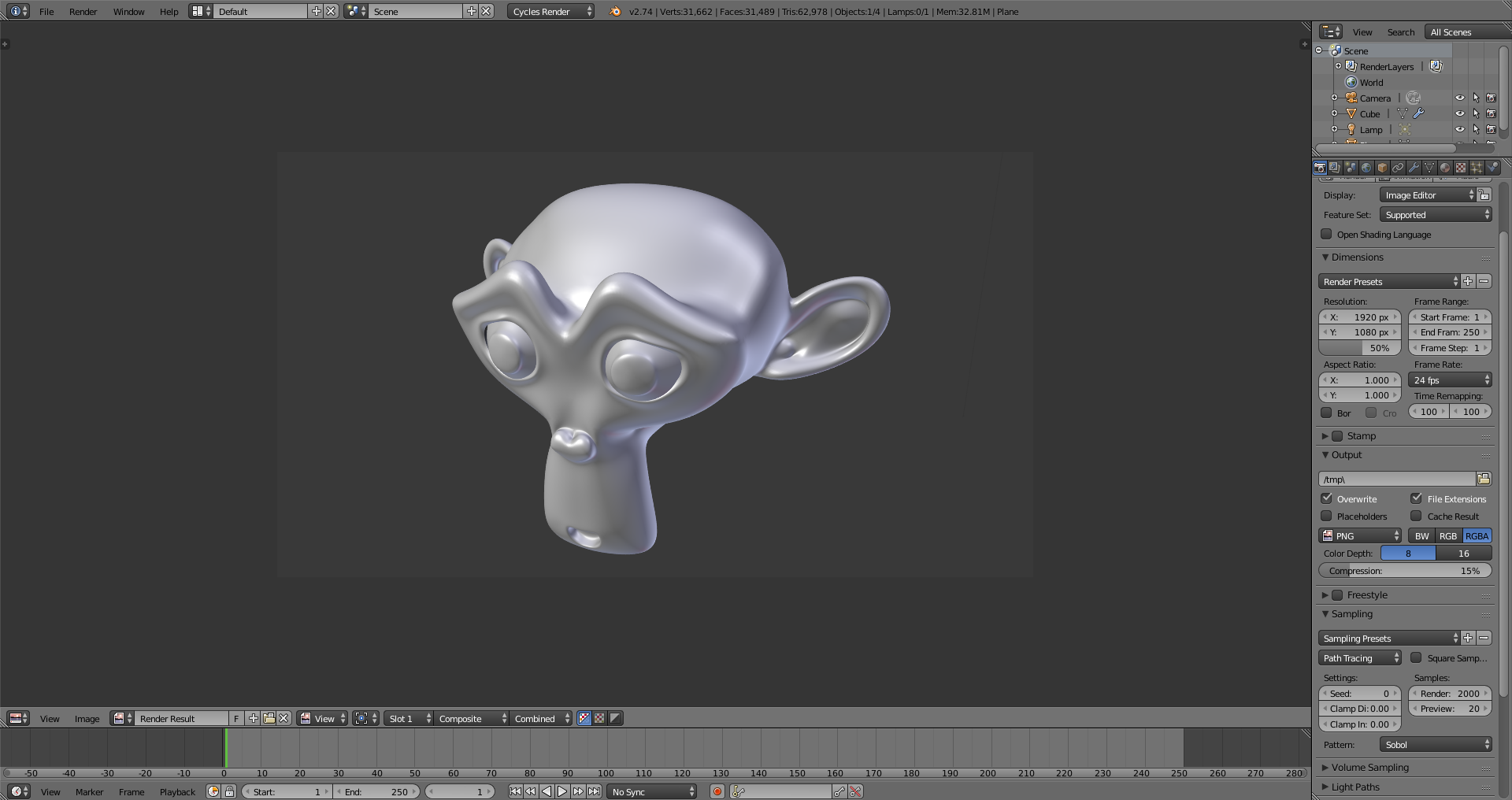
Task: Click the resolution percentage 50% slider
Action: point(1360,347)
